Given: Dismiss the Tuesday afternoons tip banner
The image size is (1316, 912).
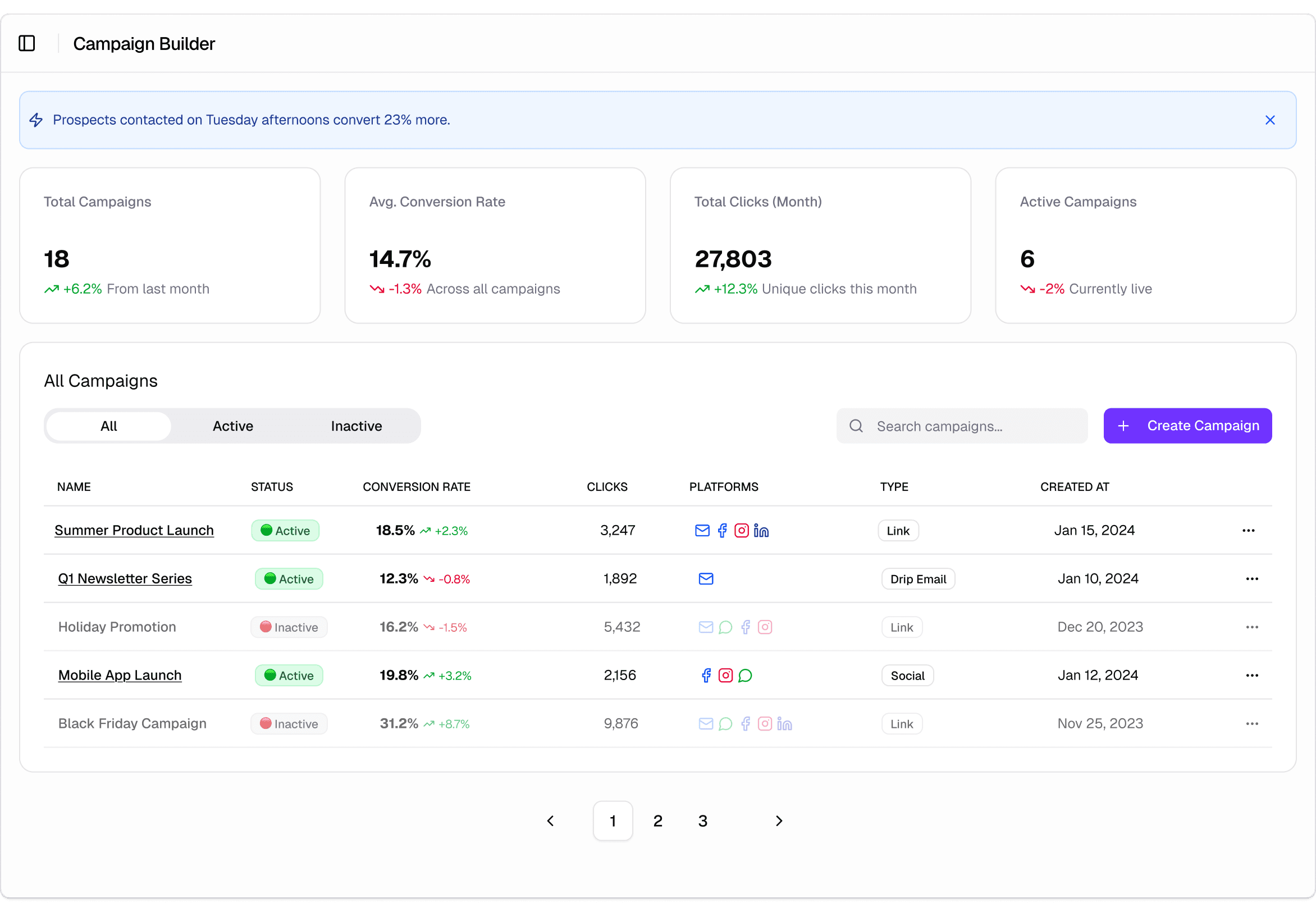Looking at the screenshot, I should click(1269, 120).
